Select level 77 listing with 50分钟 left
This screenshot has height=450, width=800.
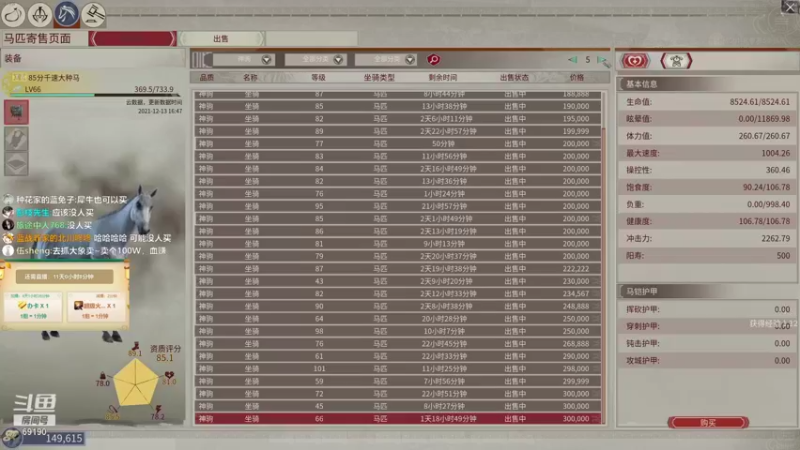click(x=398, y=144)
